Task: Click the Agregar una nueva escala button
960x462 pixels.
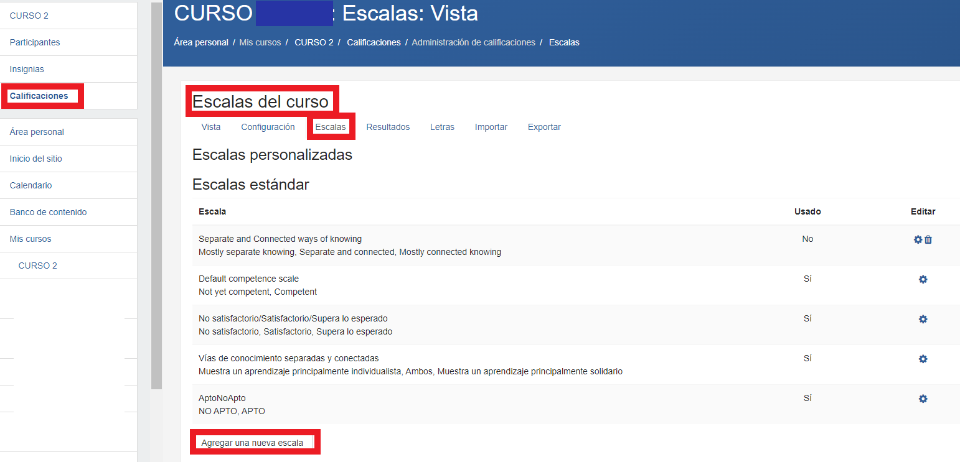Action: (x=252, y=443)
